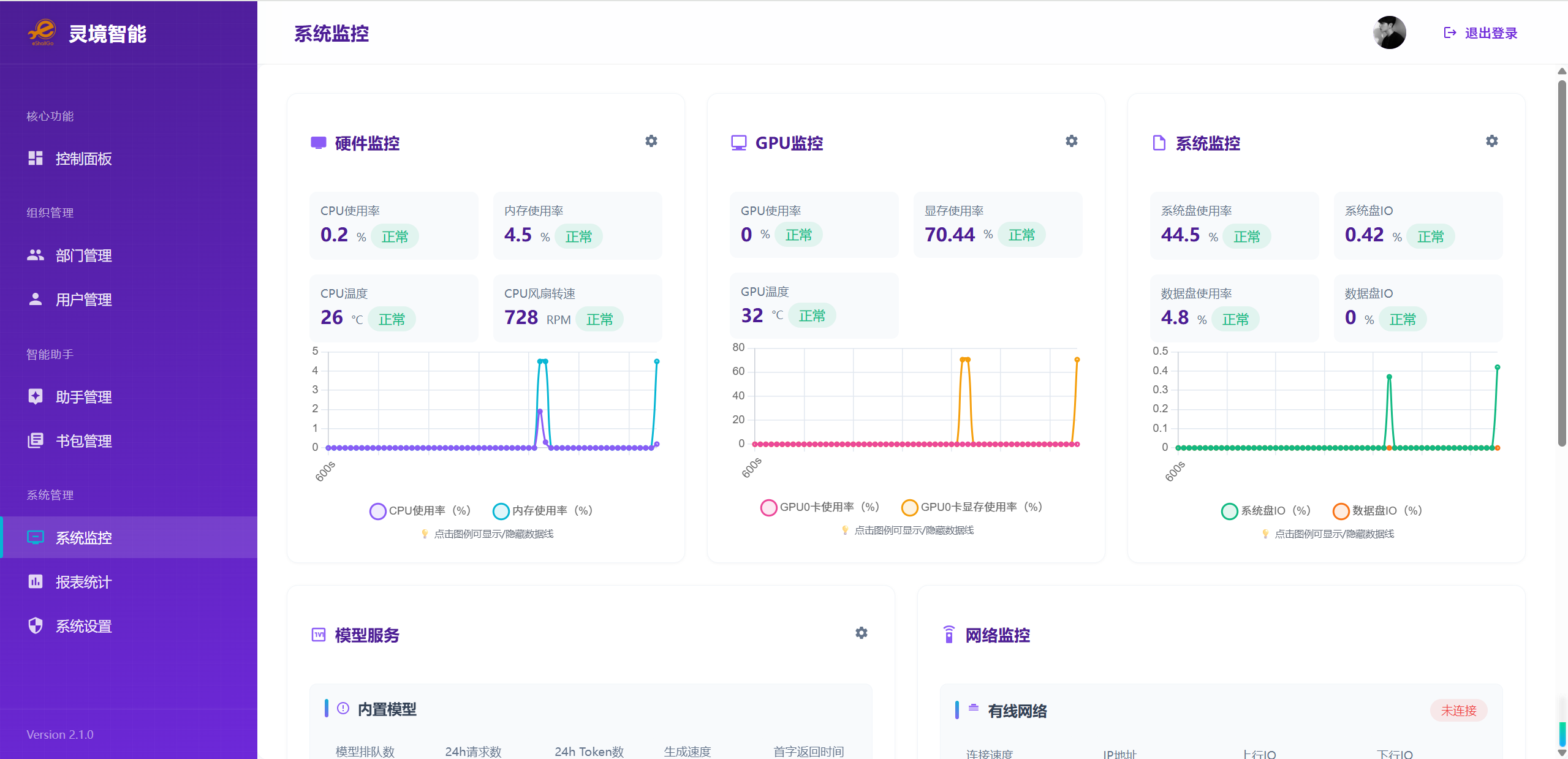Click the page vertical scrollbar

point(1562,263)
